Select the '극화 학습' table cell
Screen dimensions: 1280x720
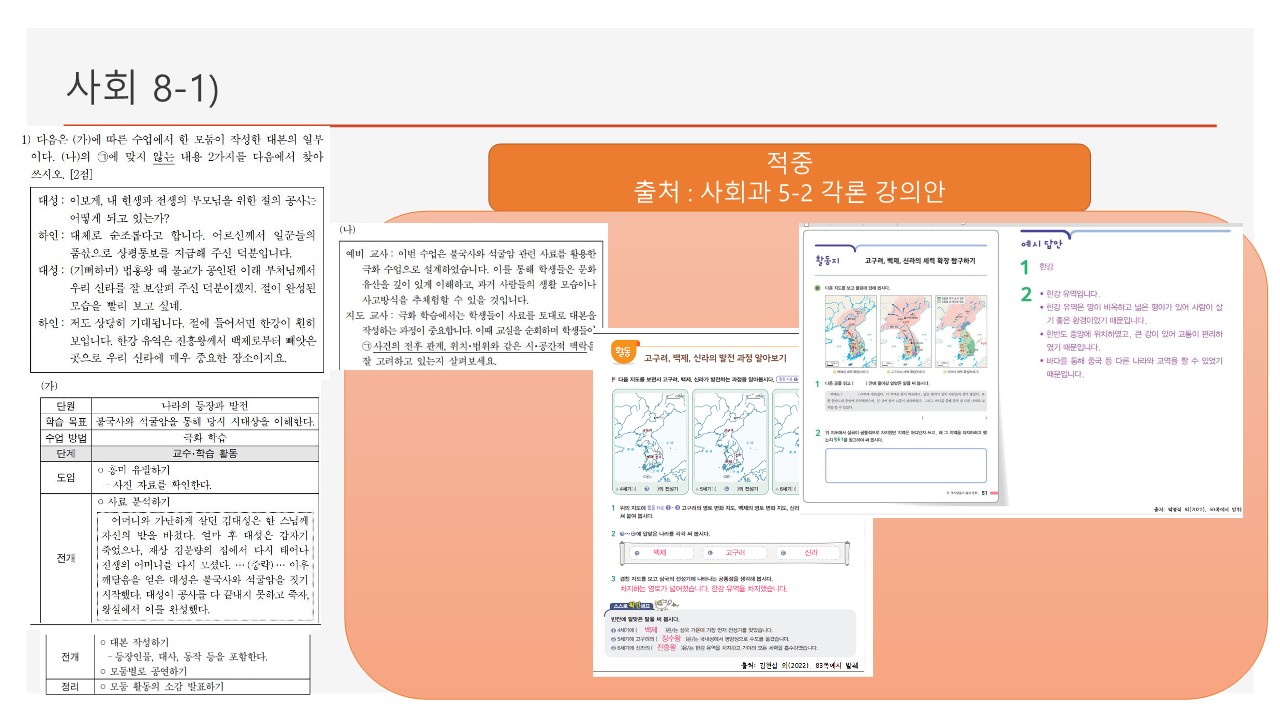tap(206, 437)
